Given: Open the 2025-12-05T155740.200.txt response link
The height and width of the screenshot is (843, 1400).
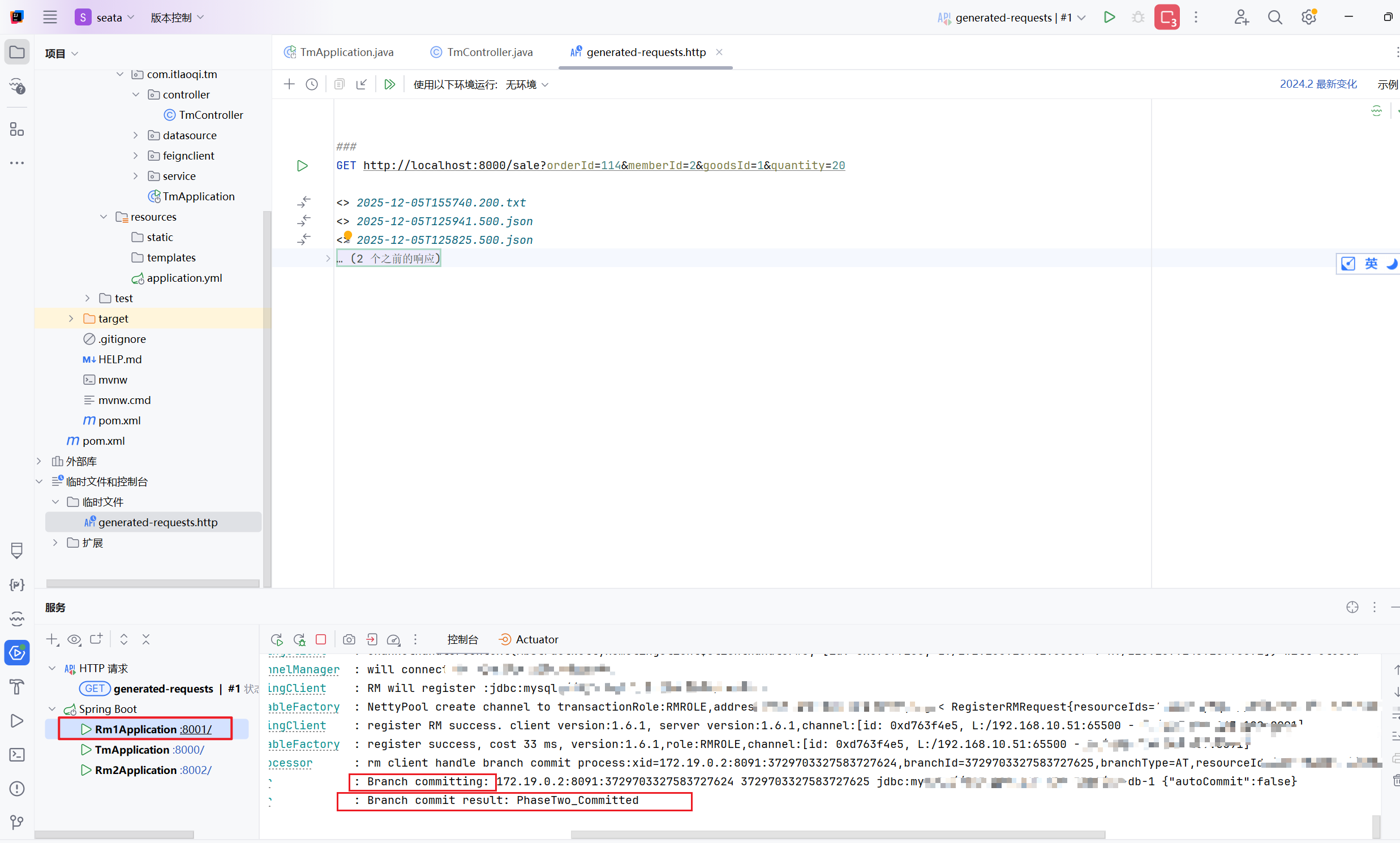Looking at the screenshot, I should (441, 203).
